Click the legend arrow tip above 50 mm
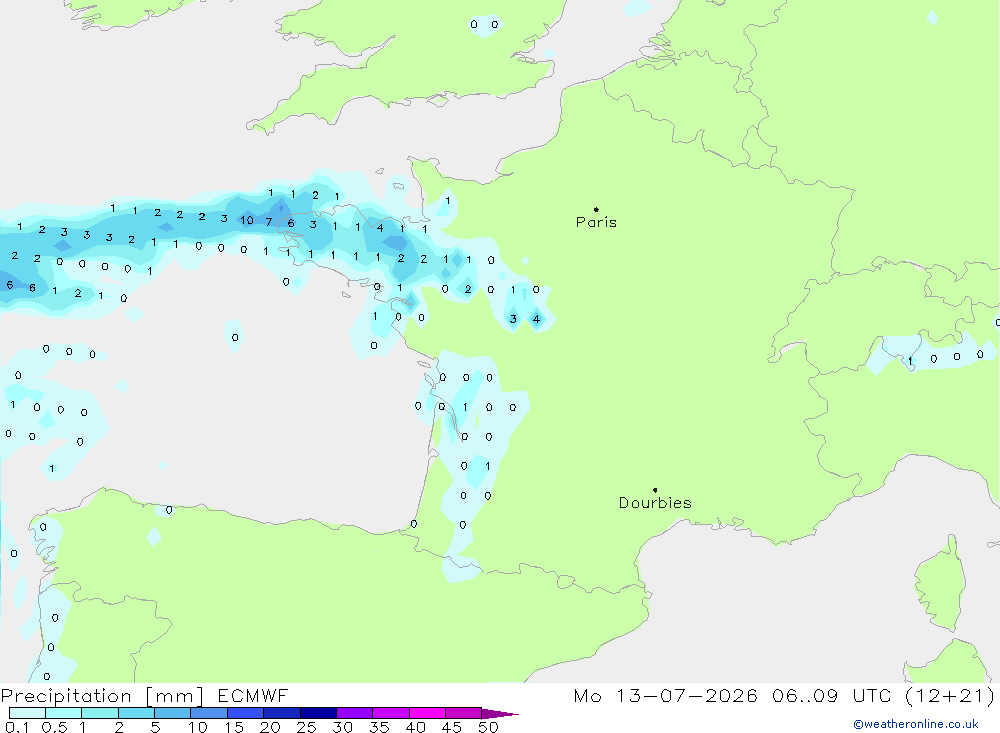This screenshot has height=733, width=1000. pos(500,713)
